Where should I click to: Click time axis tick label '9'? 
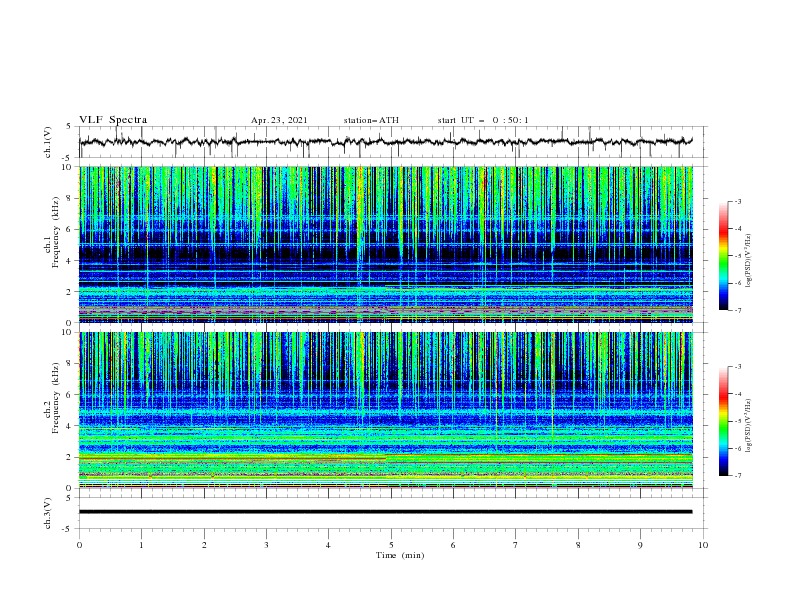tap(640, 545)
